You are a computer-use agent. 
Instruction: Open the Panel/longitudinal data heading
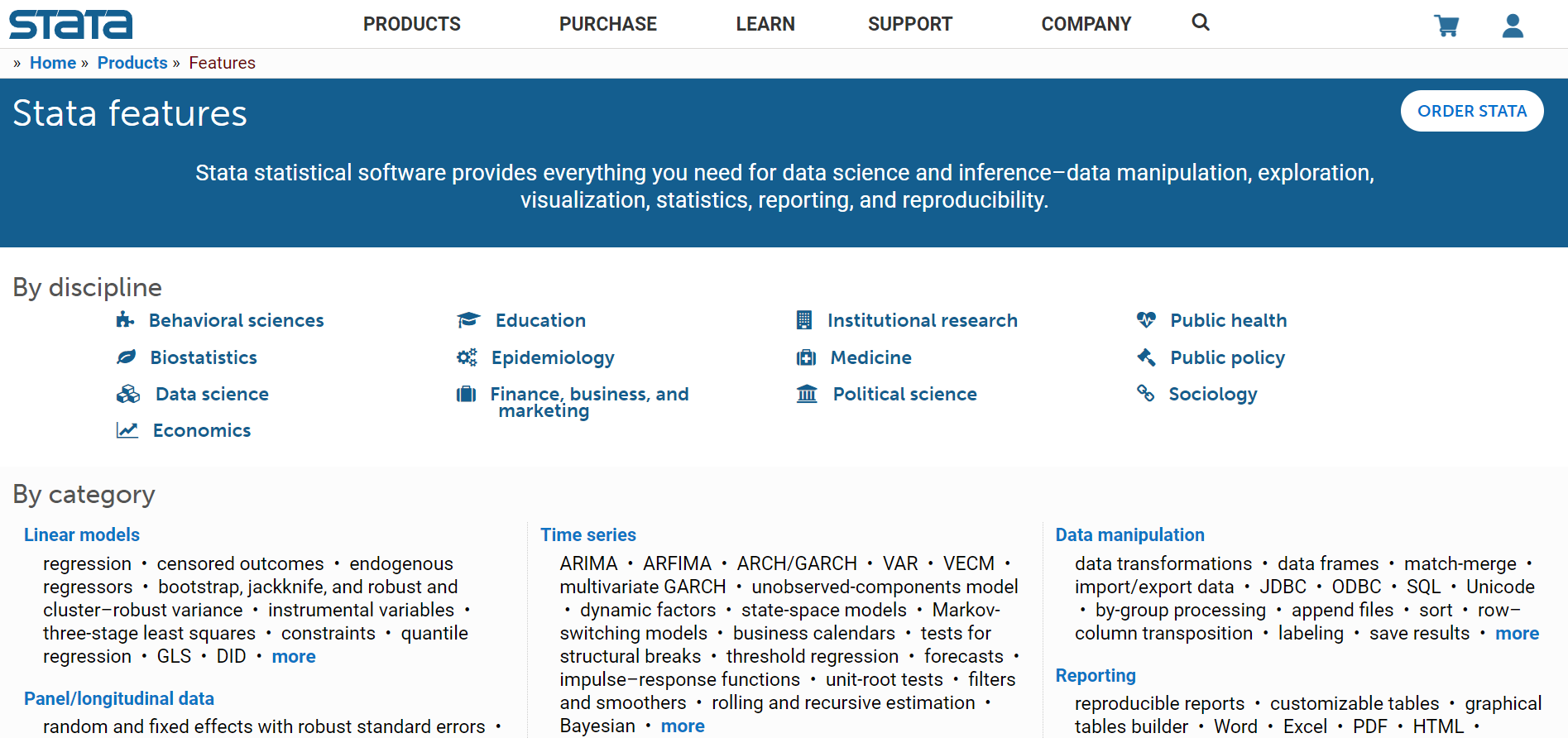(x=119, y=698)
